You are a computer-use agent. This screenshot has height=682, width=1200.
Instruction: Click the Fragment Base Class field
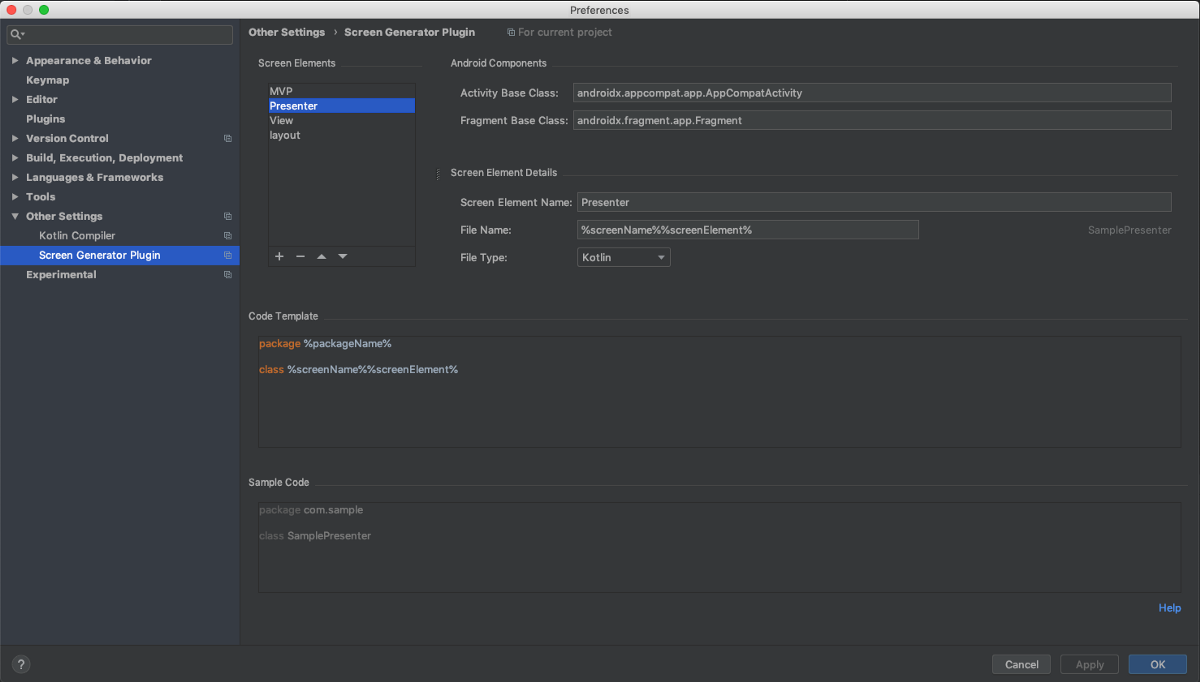[872, 120]
